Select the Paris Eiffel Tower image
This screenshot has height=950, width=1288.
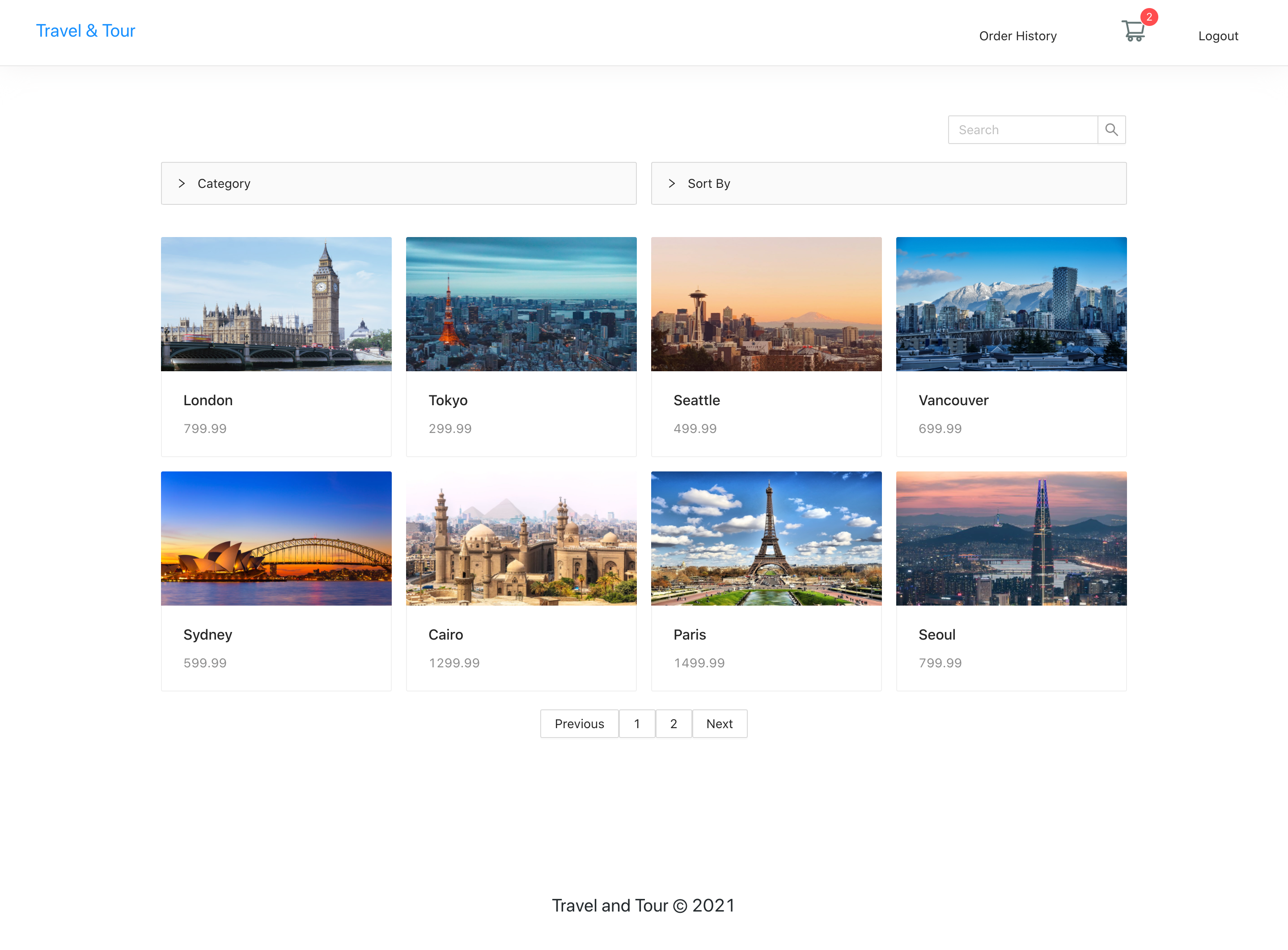point(766,539)
